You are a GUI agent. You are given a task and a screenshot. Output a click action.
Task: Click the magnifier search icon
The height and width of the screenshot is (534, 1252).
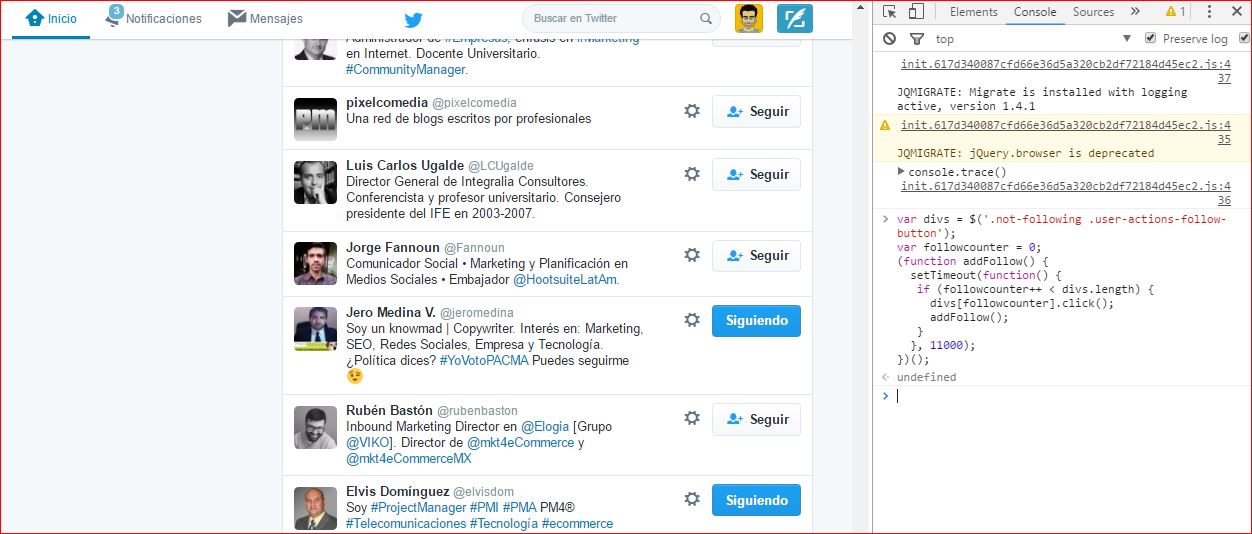[x=706, y=18]
